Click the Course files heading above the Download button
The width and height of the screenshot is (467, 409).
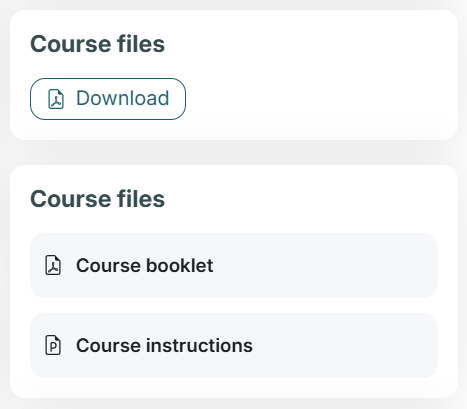(97, 44)
